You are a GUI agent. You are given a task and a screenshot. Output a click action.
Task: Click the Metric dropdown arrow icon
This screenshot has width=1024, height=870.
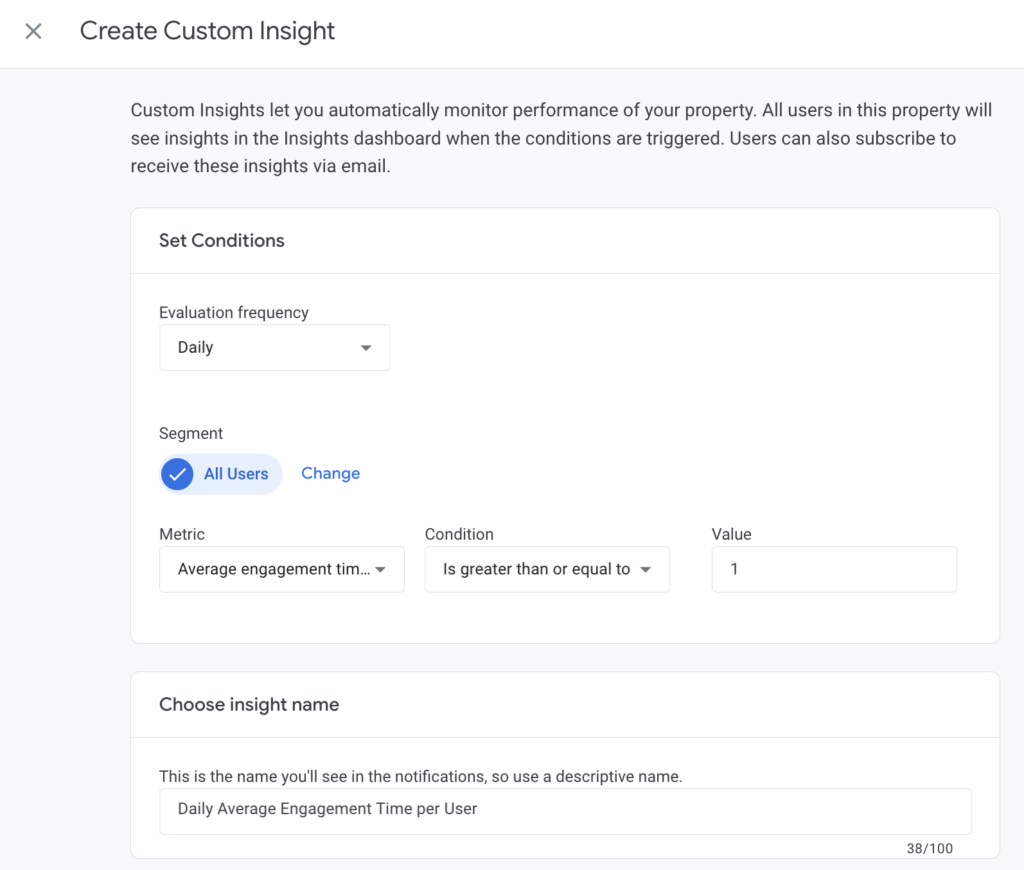(381, 570)
